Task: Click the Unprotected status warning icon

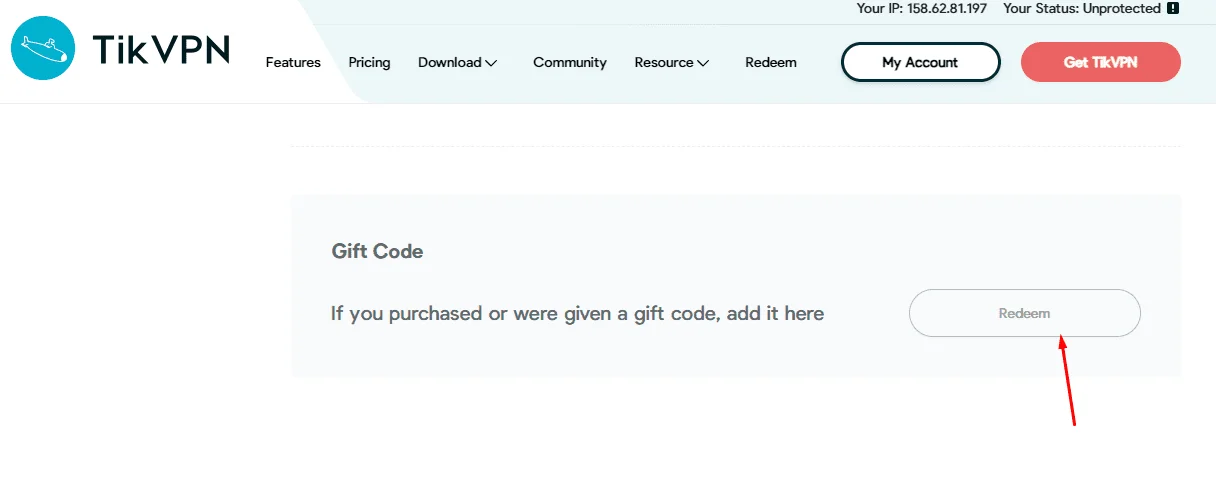Action: tap(1173, 8)
